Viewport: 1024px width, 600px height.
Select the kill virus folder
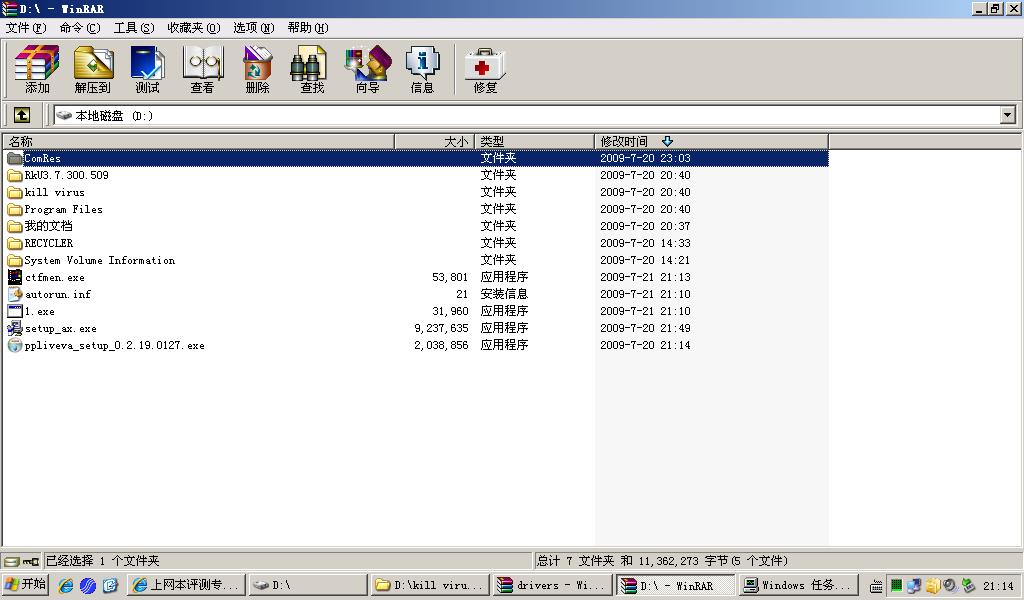(46, 192)
